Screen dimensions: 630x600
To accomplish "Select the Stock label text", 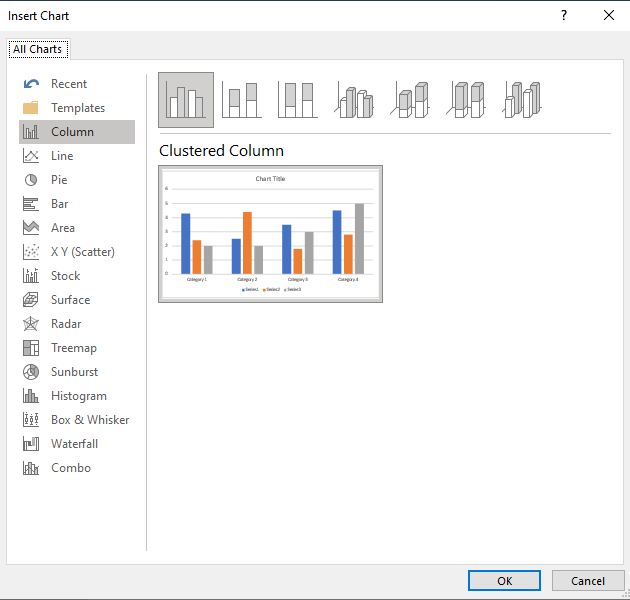I will click(x=65, y=276).
